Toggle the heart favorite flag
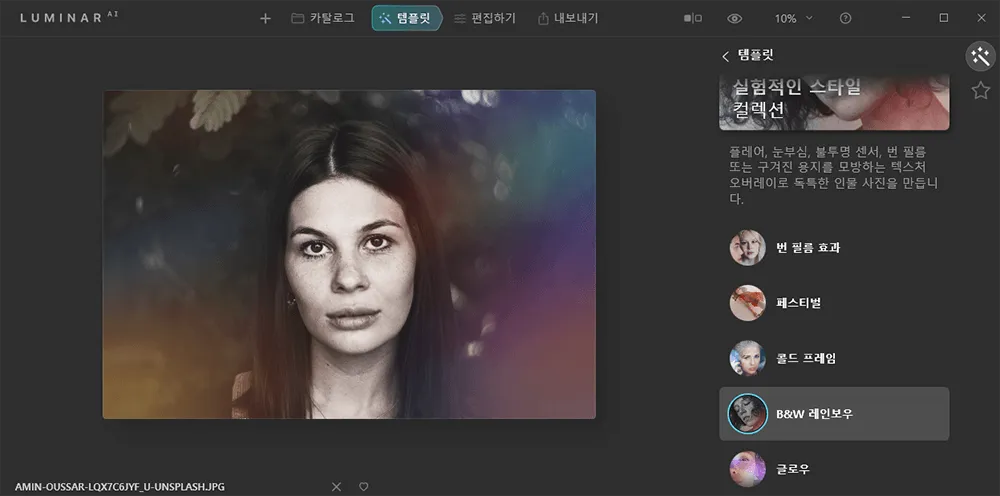 point(364,486)
